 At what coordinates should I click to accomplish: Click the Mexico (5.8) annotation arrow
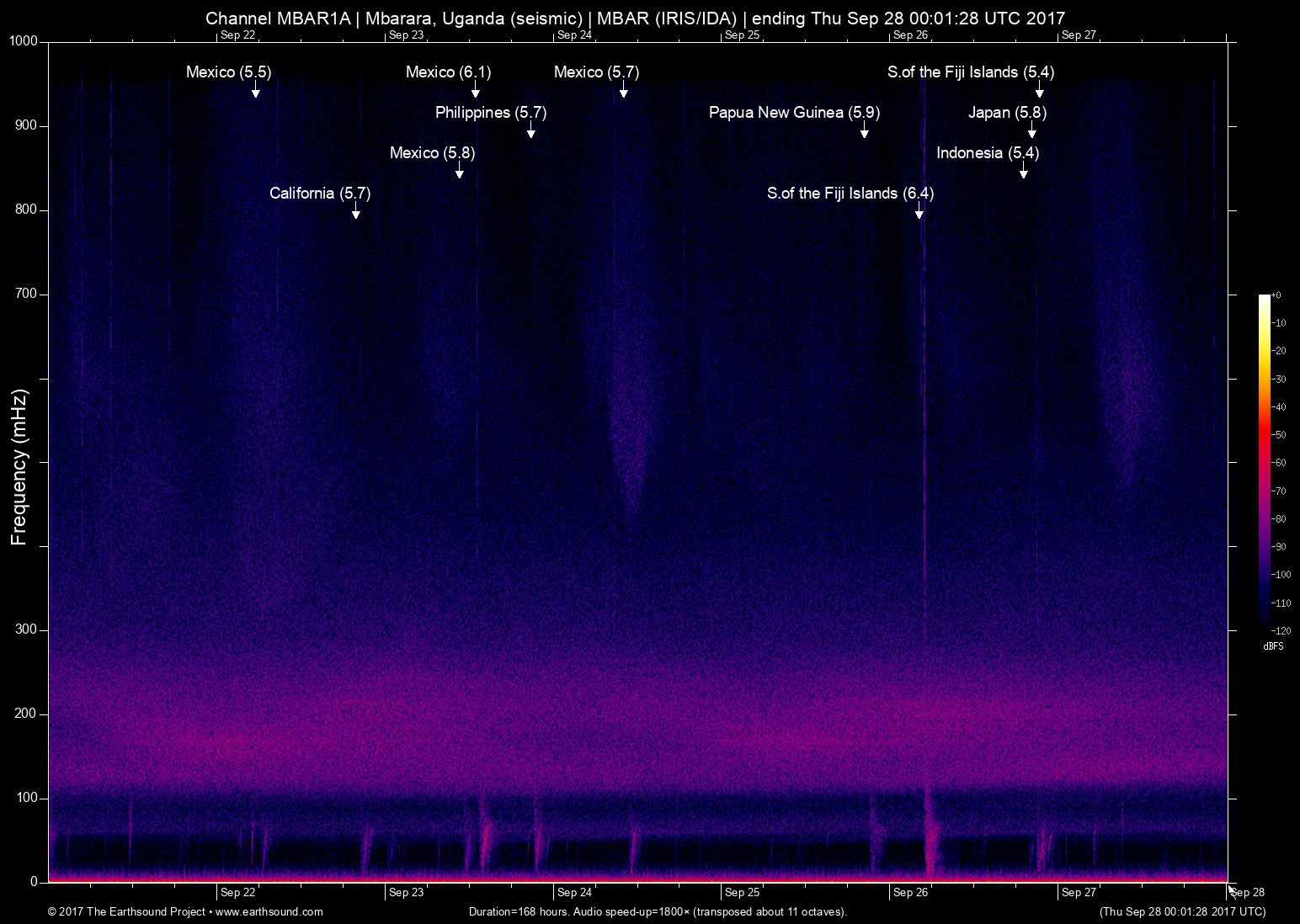tap(432, 153)
